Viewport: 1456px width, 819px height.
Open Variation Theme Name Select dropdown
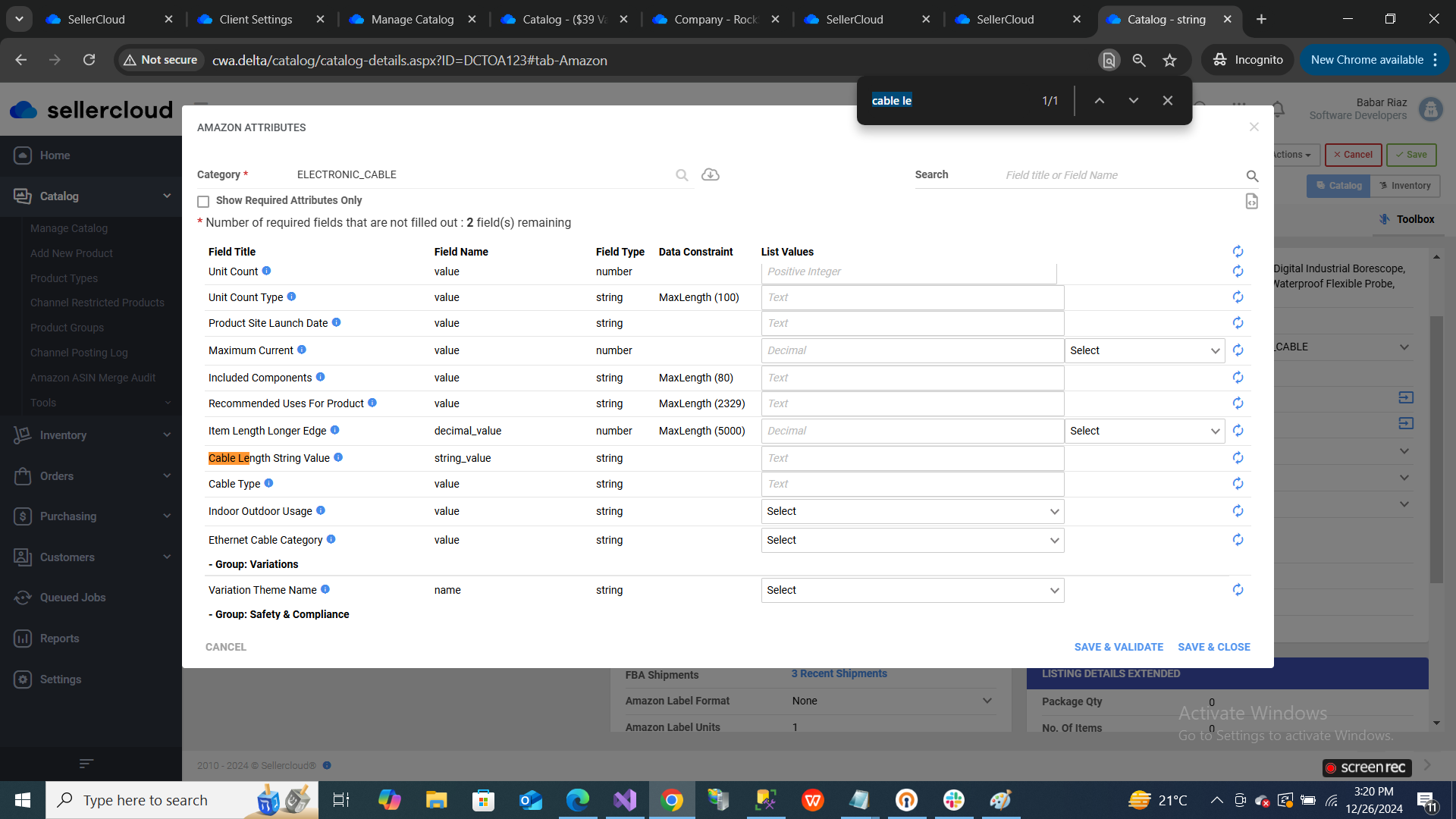coord(912,590)
